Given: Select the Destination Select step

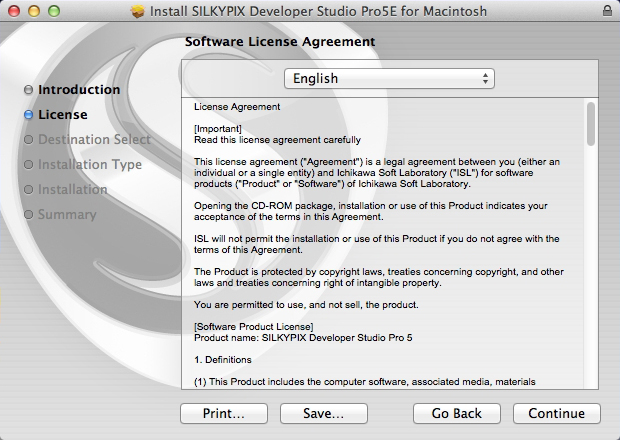Looking at the screenshot, I should [x=94, y=140].
